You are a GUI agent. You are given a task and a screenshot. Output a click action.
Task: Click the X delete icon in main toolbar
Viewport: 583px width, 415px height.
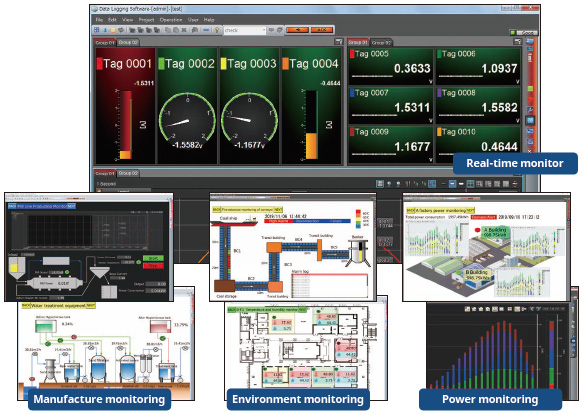click(x=184, y=30)
